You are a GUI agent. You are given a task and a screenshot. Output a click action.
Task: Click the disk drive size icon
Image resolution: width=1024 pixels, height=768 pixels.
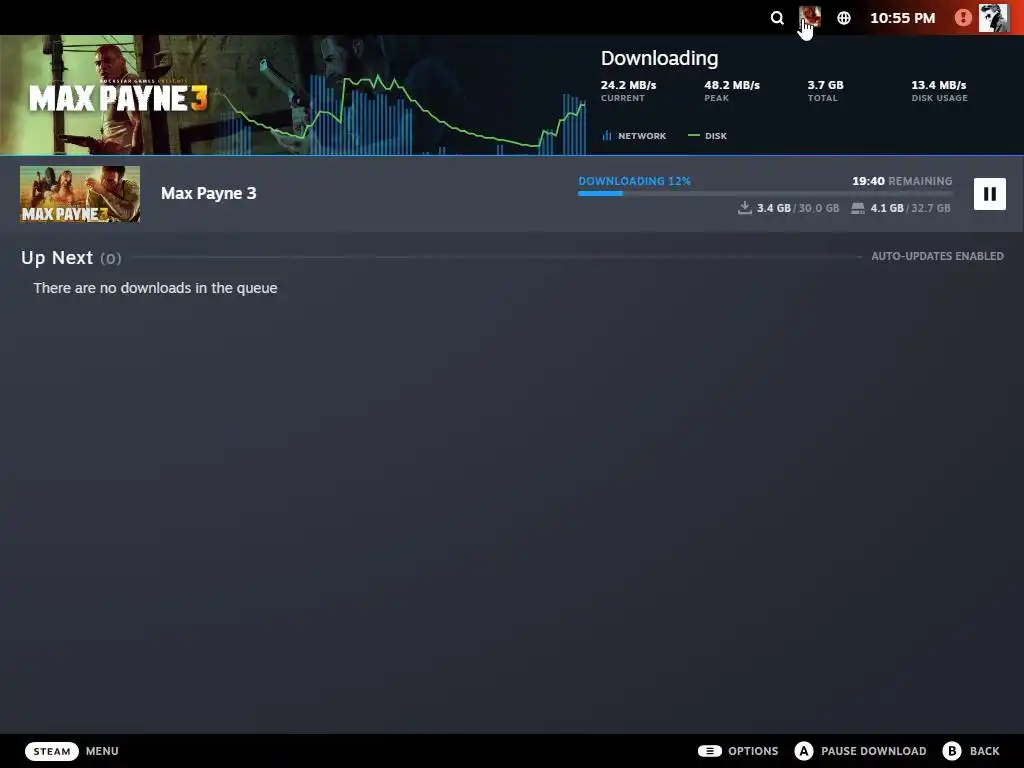pyautogui.click(x=857, y=208)
